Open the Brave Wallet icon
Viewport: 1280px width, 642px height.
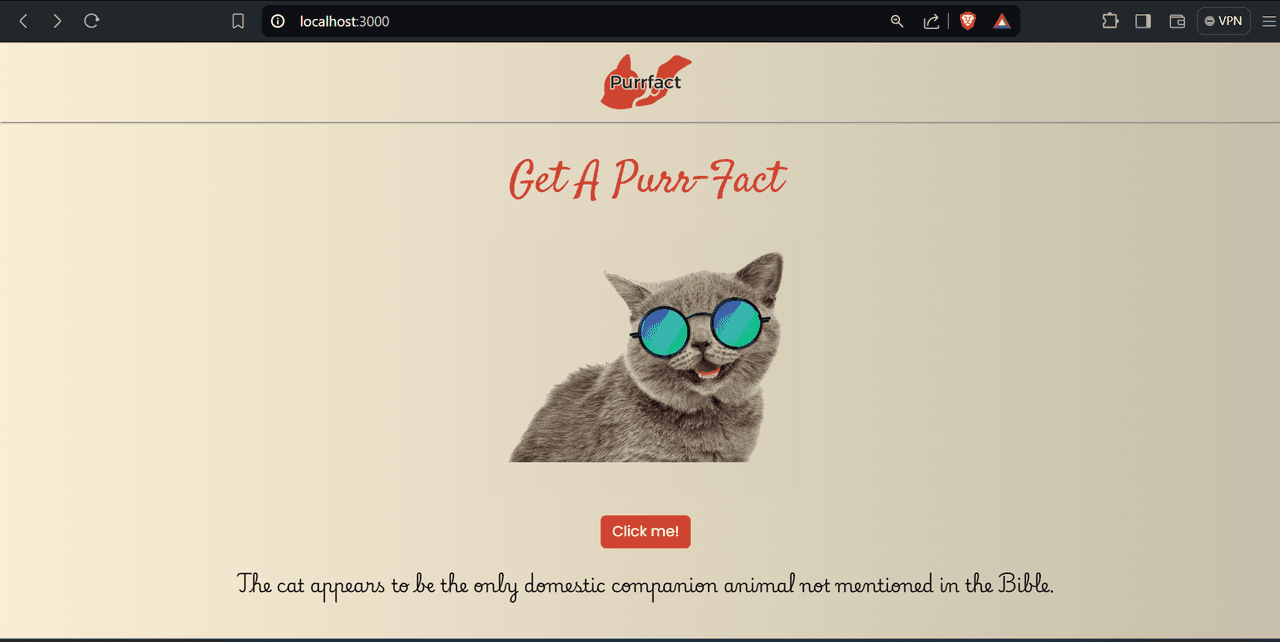(x=1177, y=21)
